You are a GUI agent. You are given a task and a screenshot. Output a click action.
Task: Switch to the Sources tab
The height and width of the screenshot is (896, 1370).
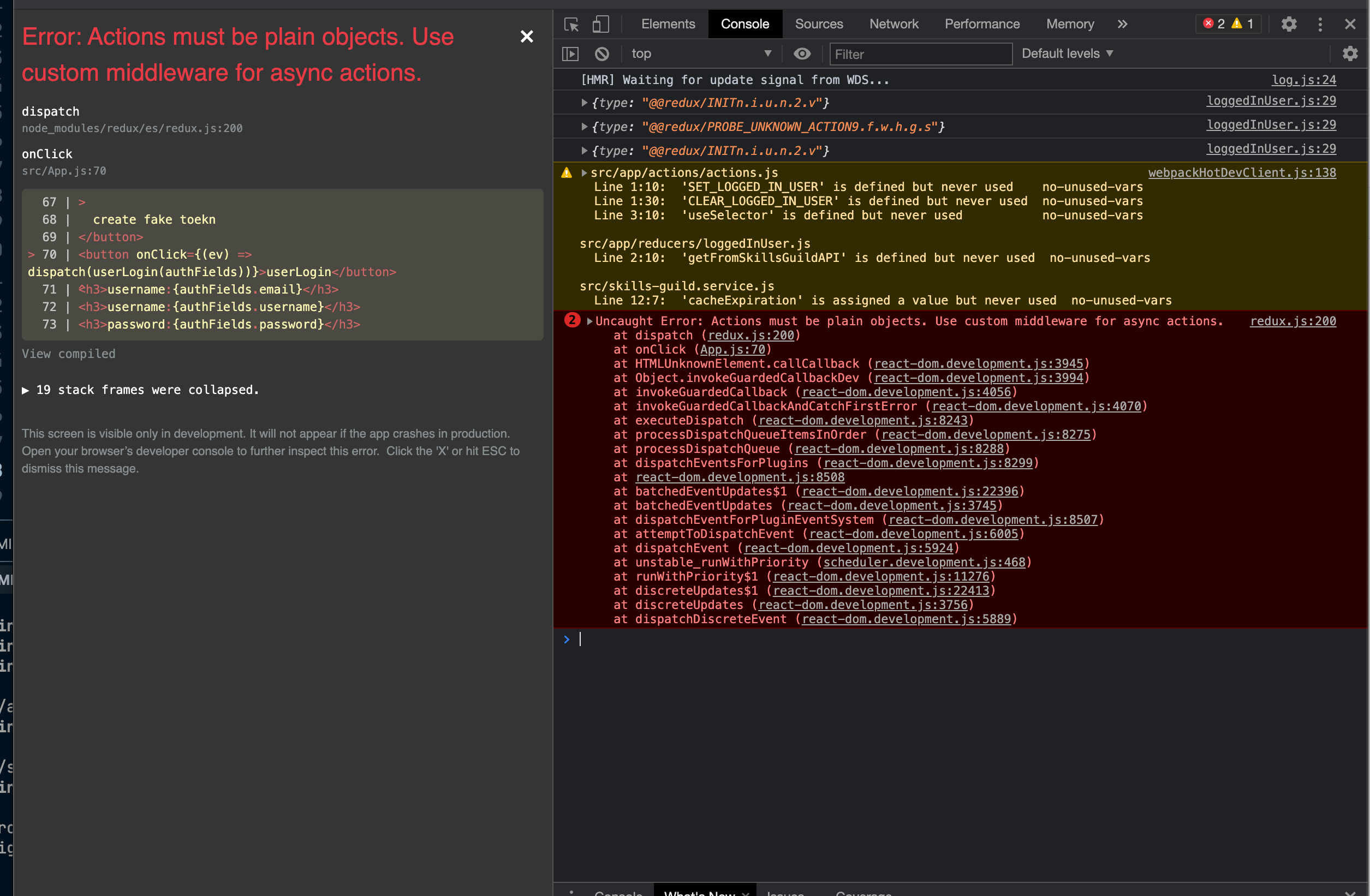[x=819, y=24]
